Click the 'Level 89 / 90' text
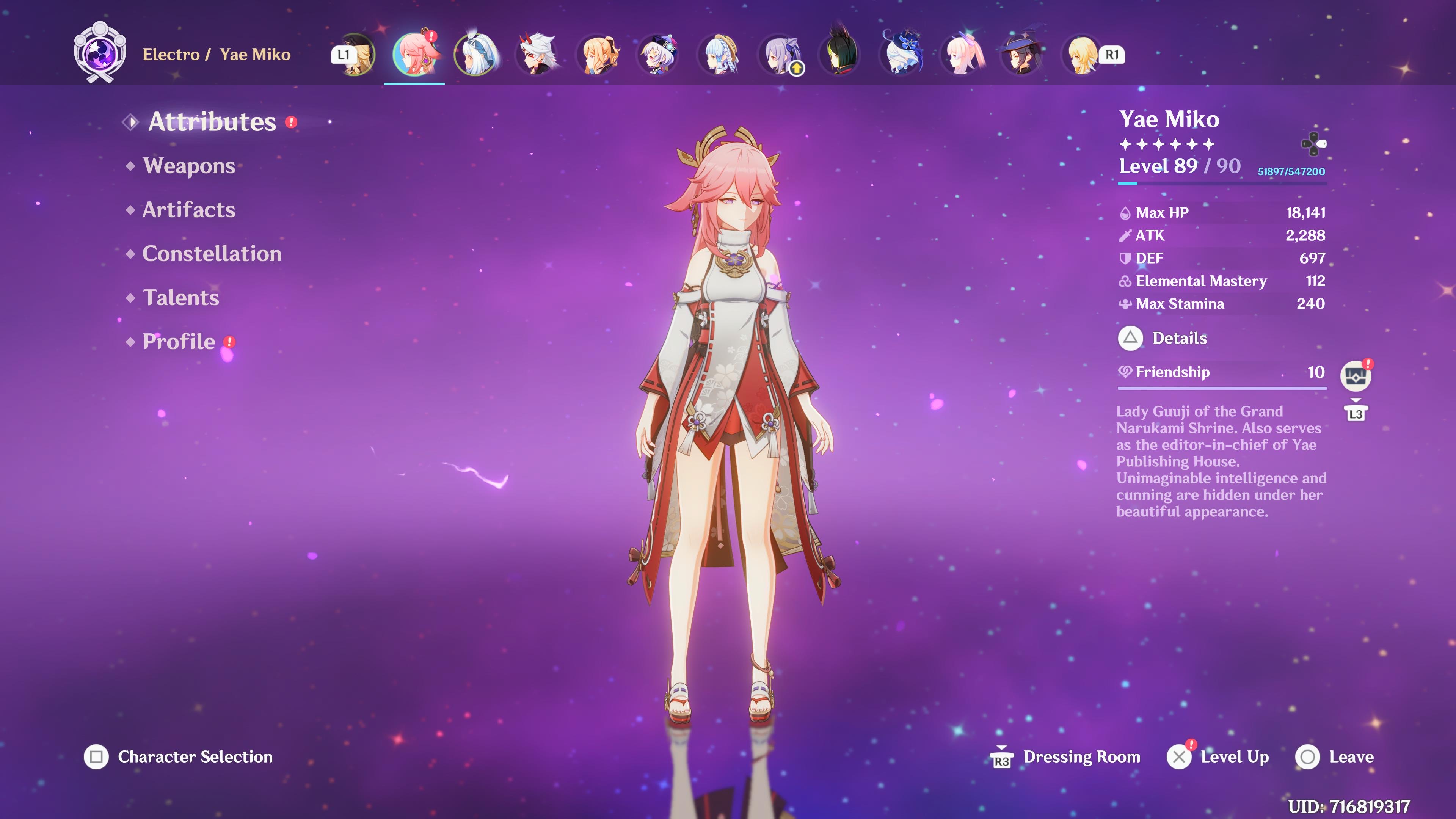The width and height of the screenshot is (1456, 819). click(x=1180, y=166)
